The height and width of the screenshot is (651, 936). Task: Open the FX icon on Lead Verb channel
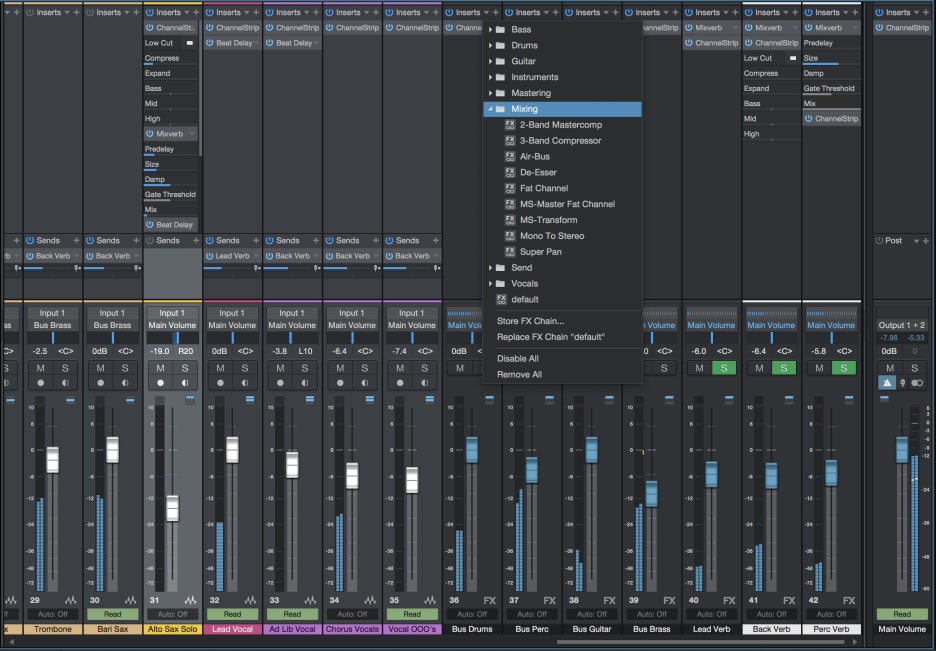729,600
